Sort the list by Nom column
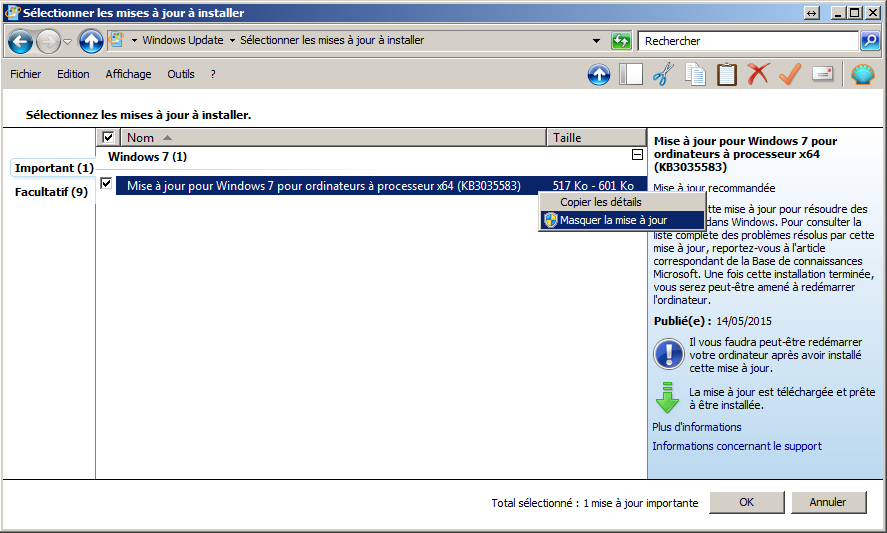 333,137
